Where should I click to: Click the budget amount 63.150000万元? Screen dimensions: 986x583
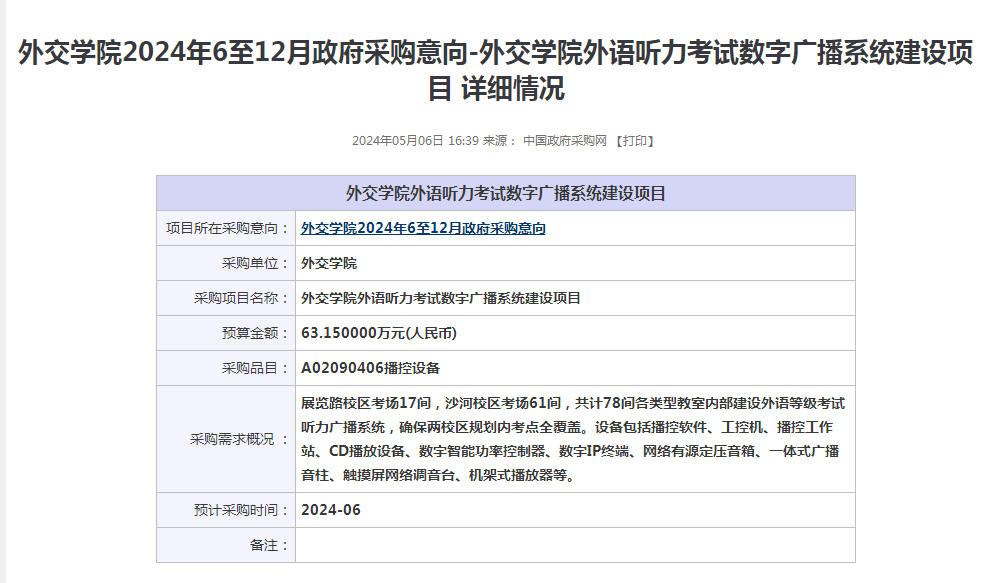coord(379,333)
